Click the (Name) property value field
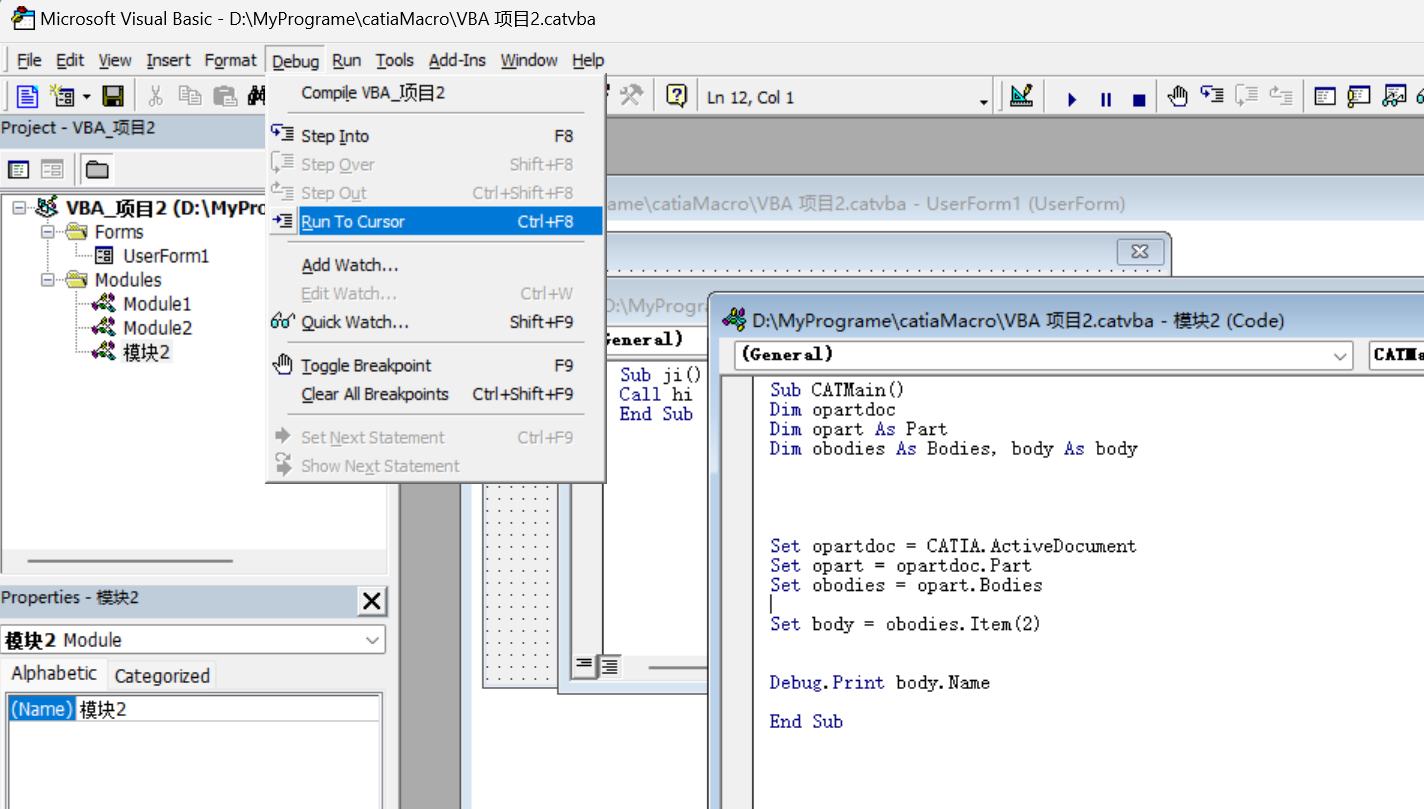This screenshot has height=809, width=1424. pyautogui.click(x=228, y=709)
